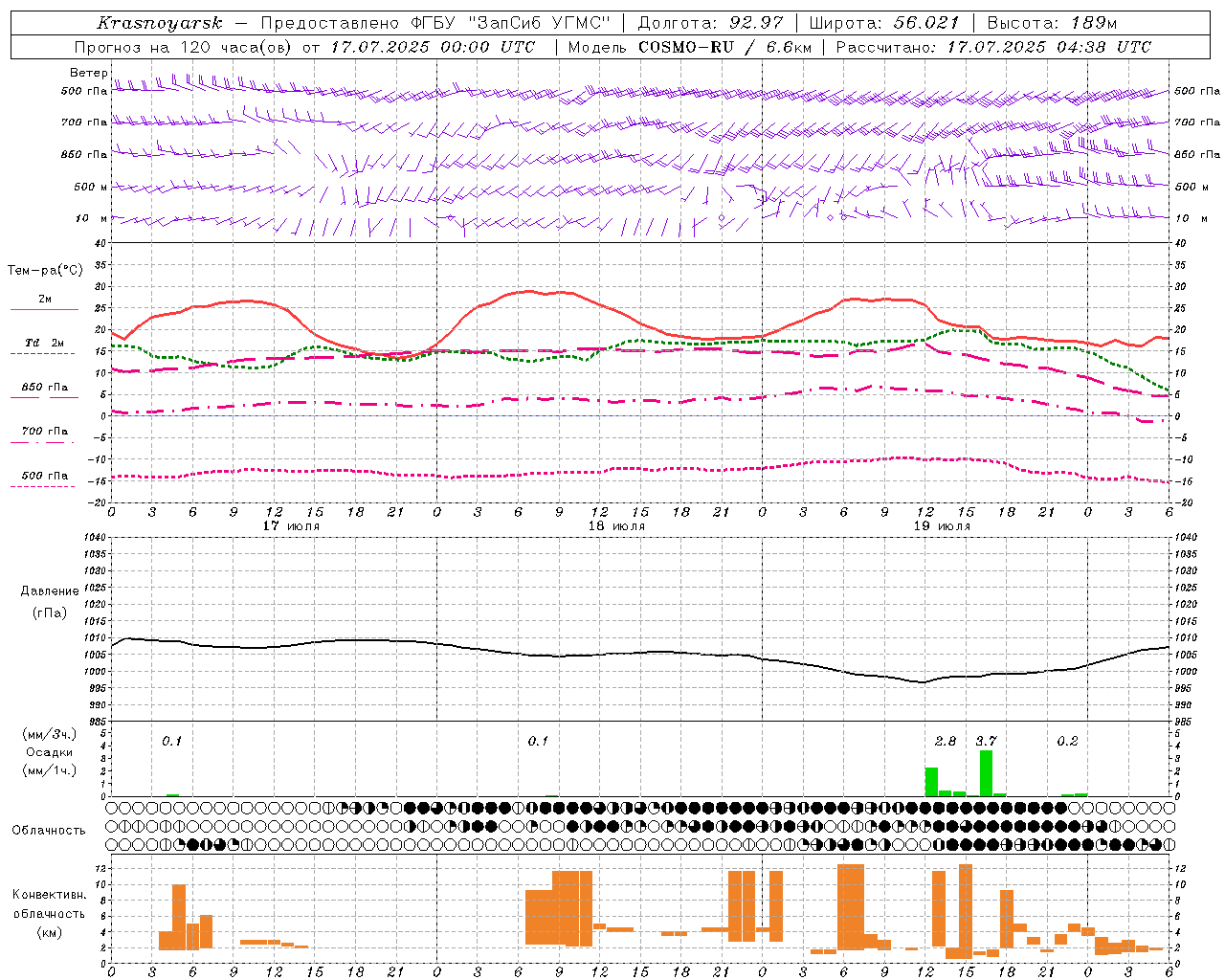Click the '0.2' precipitation amount value
The image size is (1225, 980).
tap(1067, 741)
